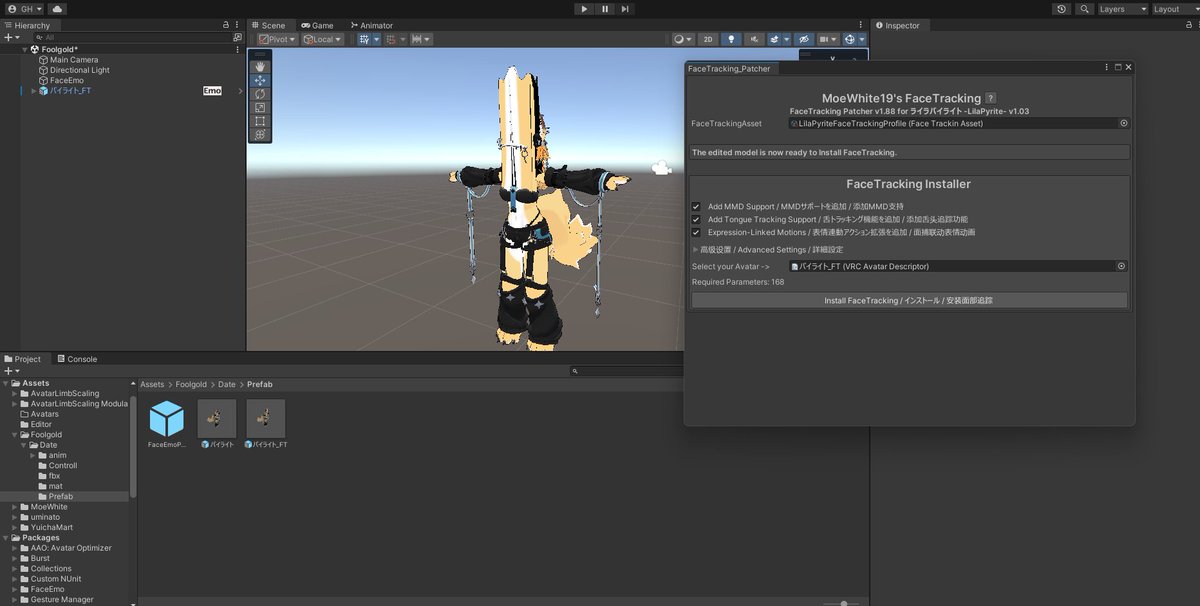Open the Unity account GH dropdown
The width and height of the screenshot is (1200, 606).
(x=26, y=9)
